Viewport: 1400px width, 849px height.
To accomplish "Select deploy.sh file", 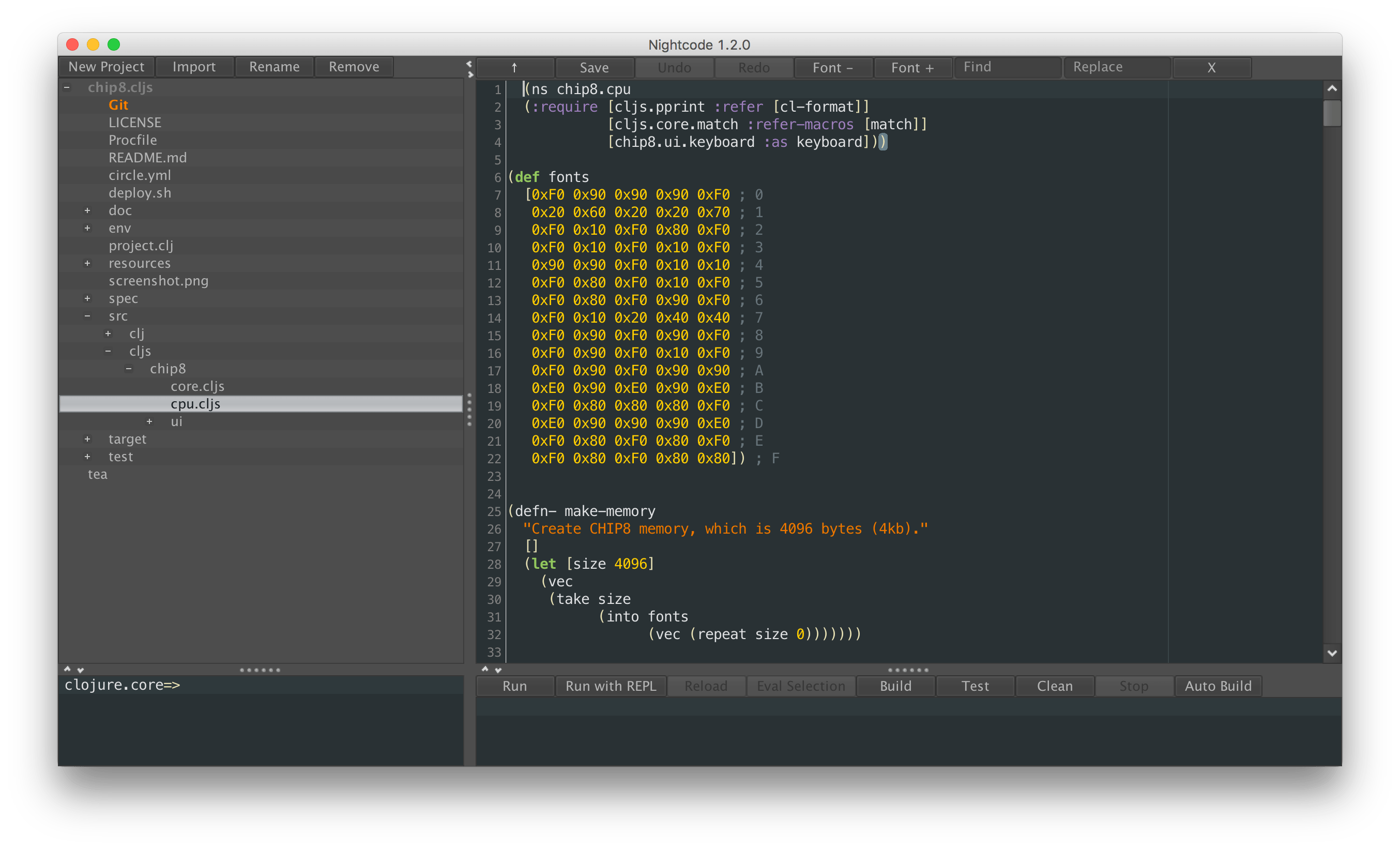I will coord(140,193).
